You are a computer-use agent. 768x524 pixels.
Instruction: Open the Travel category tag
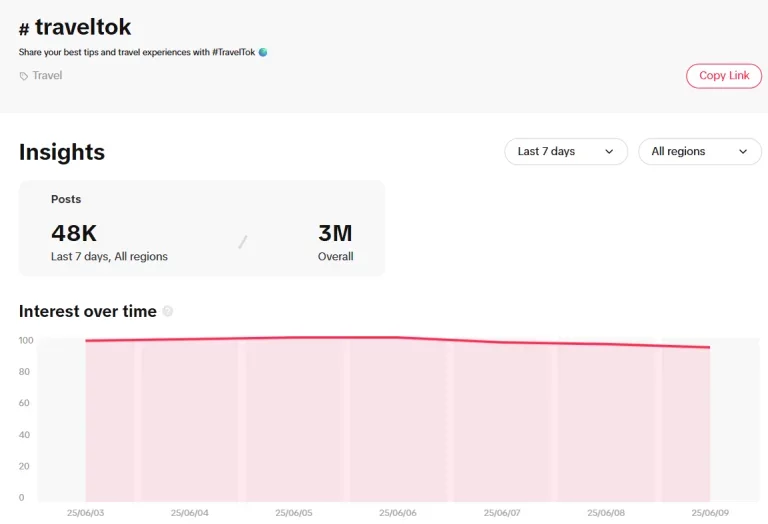coord(47,75)
